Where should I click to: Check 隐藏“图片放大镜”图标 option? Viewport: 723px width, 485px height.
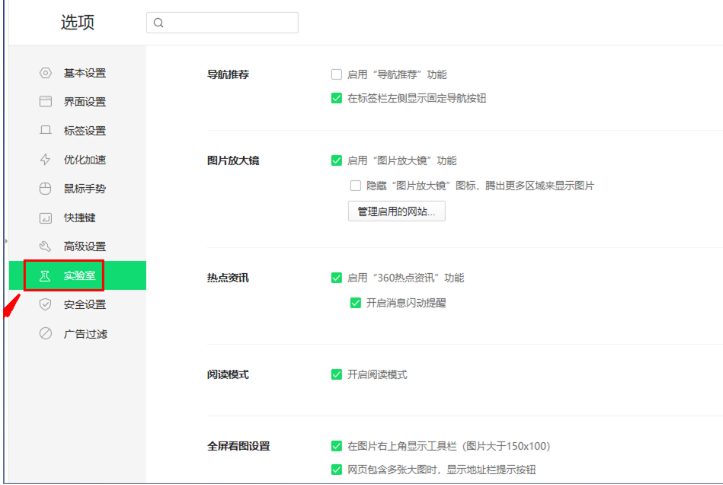[x=356, y=185]
